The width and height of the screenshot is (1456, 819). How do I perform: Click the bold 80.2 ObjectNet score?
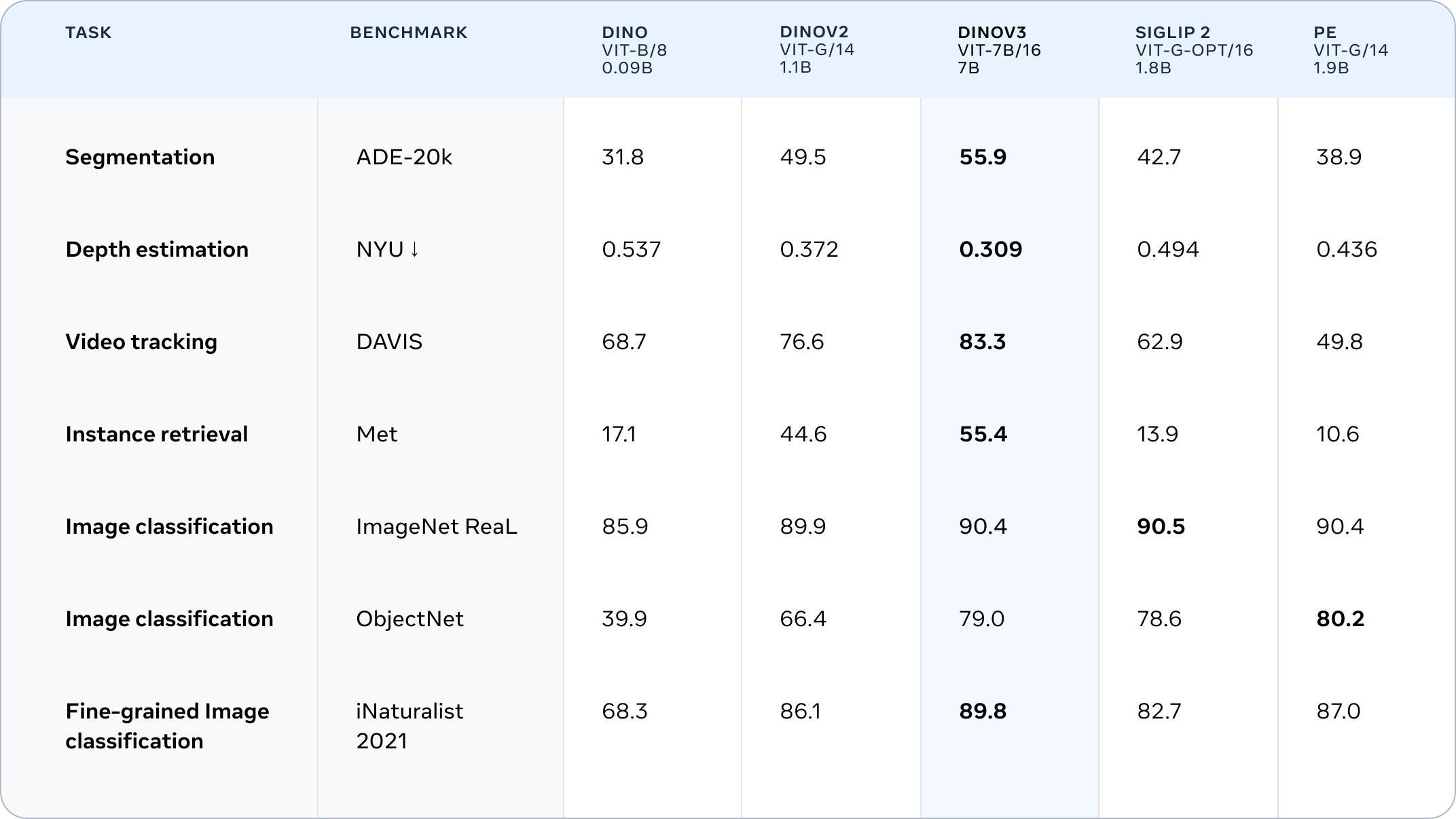click(x=1340, y=619)
